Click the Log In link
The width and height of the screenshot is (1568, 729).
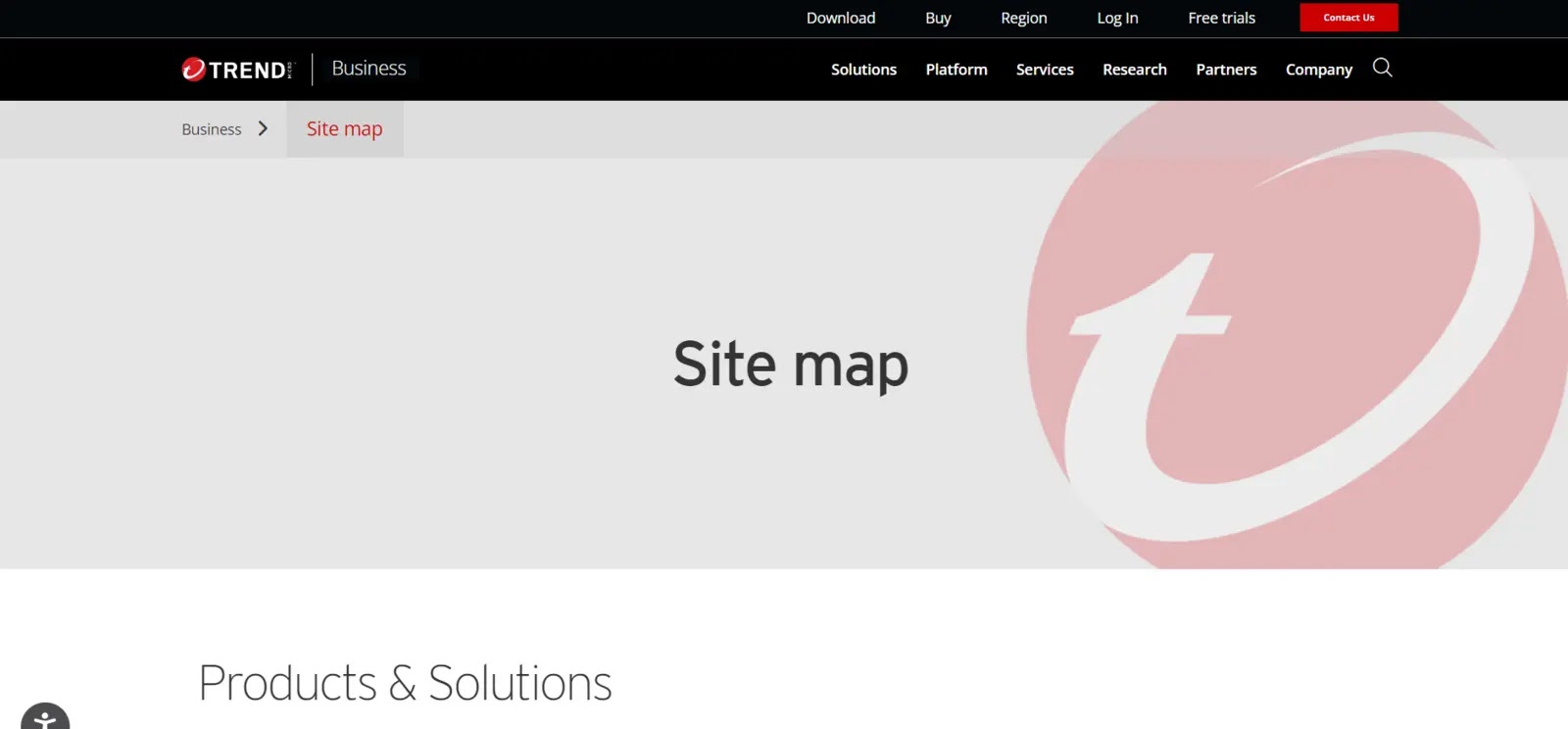[1117, 18]
